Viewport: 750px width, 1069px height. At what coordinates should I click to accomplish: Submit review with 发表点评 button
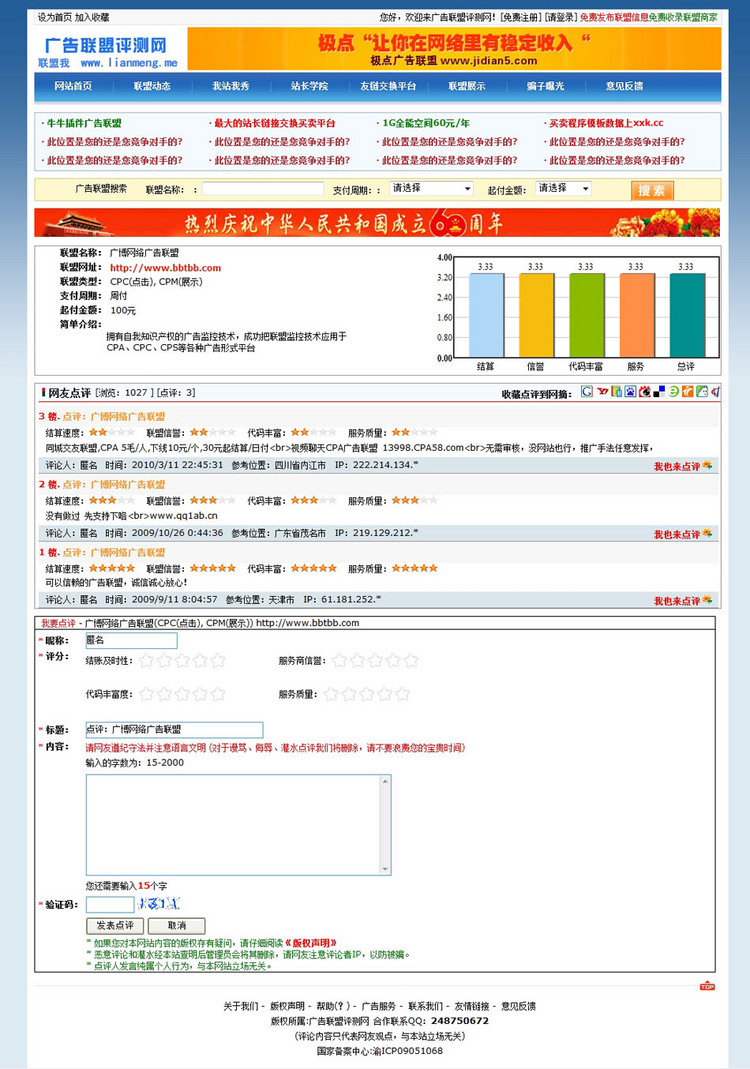115,925
